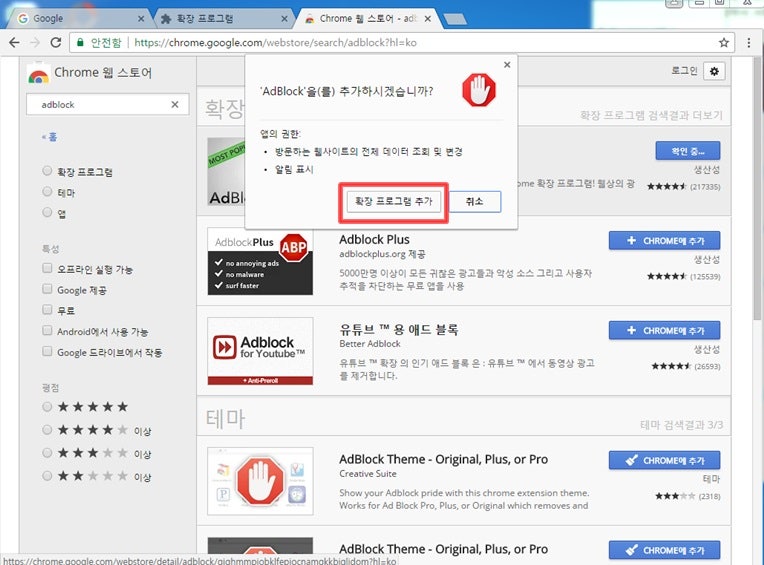Screen dimensions: 764x565
Task: Add 유튜브 용 애드 블록 to Chrome
Action: 664,330
